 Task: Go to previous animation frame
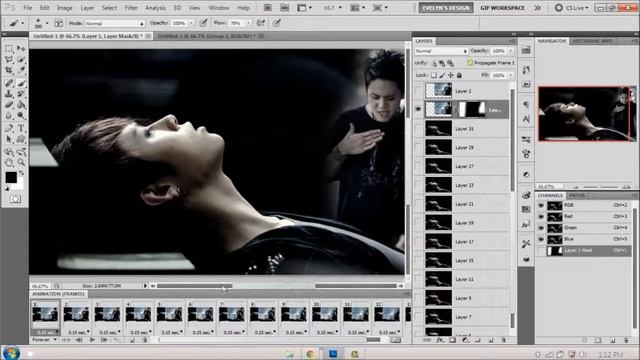point(79,340)
